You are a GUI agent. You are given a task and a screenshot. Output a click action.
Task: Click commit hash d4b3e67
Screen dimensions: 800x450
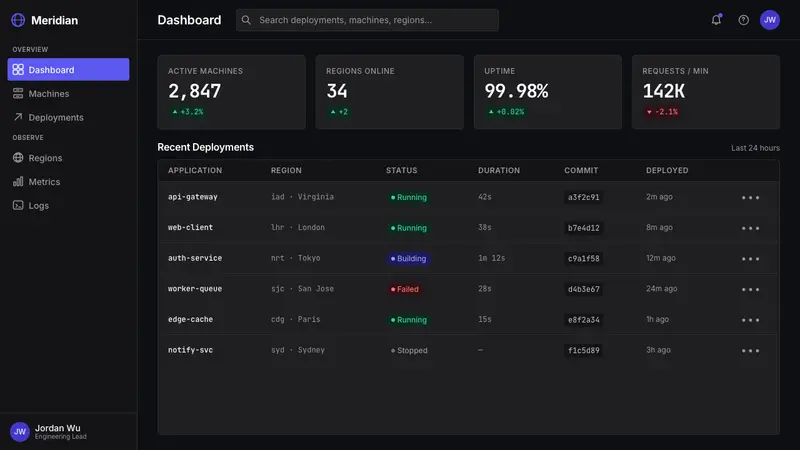click(x=584, y=289)
